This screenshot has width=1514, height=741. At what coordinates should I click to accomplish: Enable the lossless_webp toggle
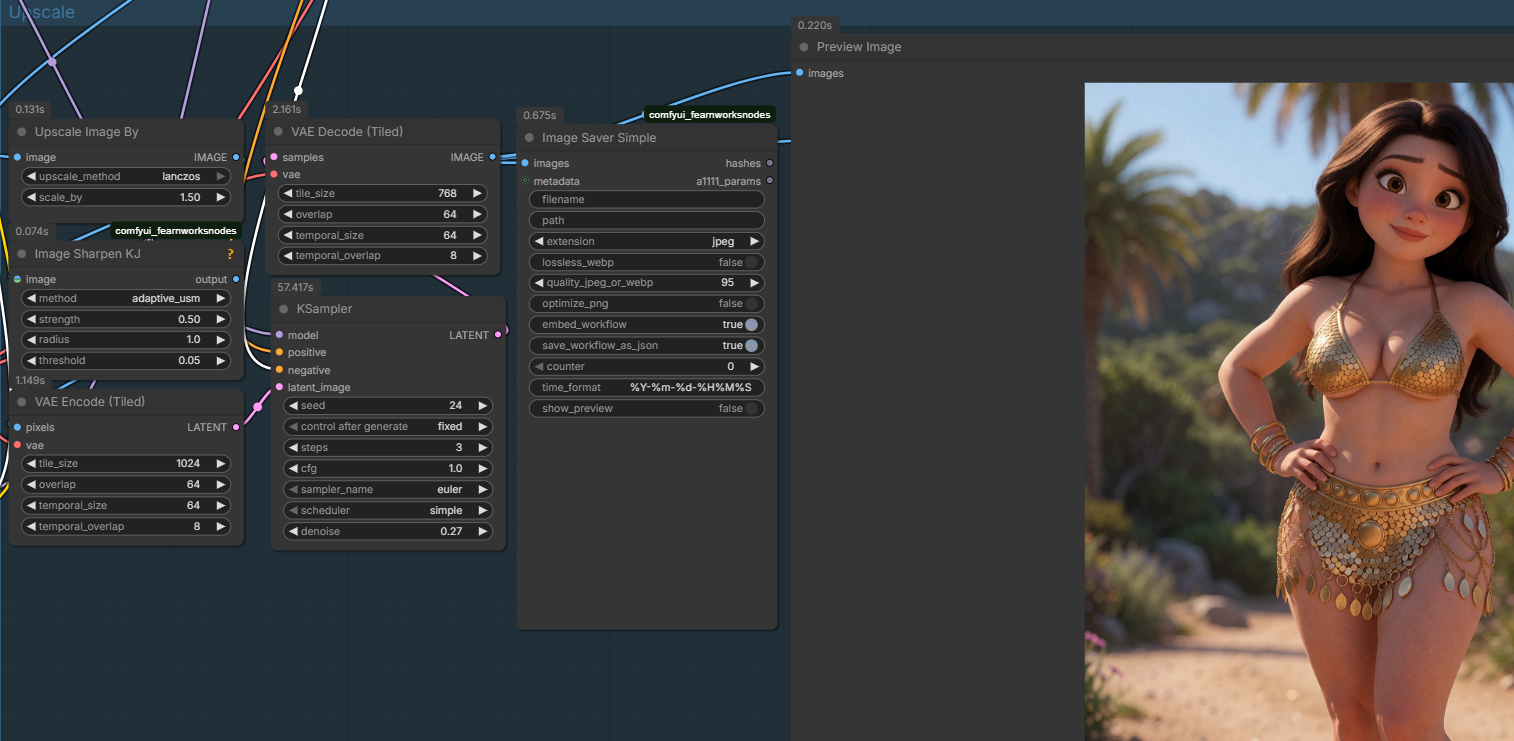pos(752,262)
